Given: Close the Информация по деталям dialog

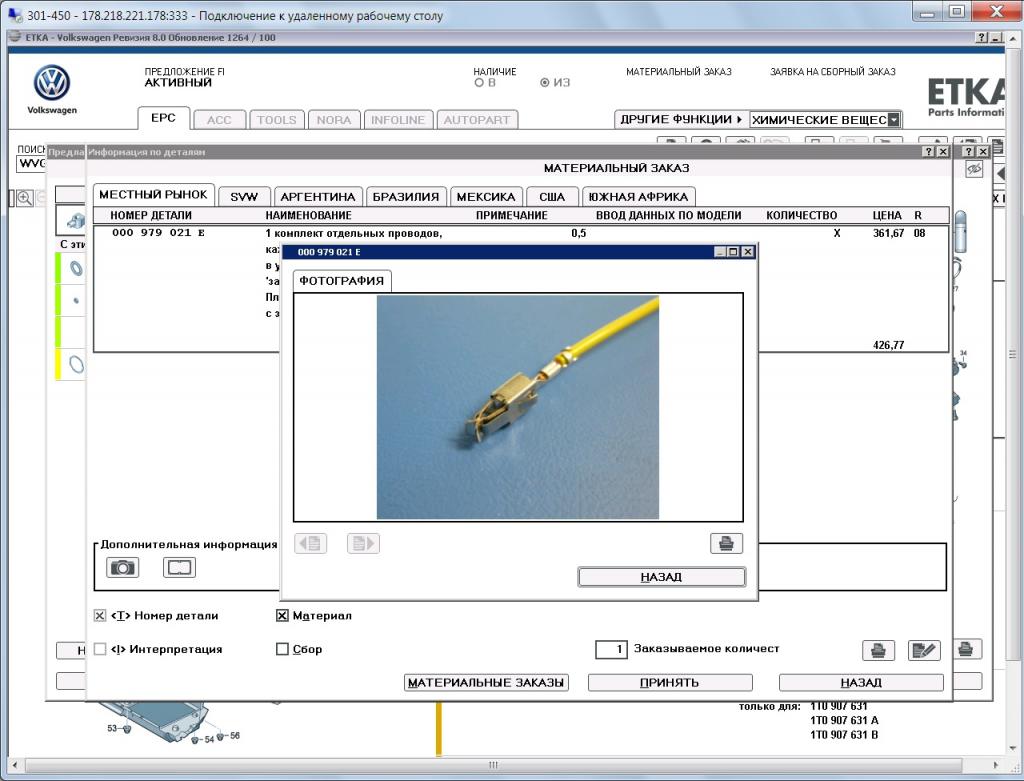Looking at the screenshot, I should [x=942, y=151].
